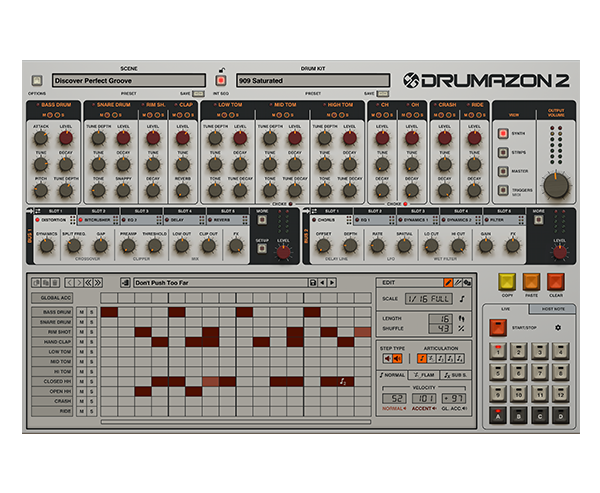
Task: Open the Sub S. tab
Action: point(456,375)
